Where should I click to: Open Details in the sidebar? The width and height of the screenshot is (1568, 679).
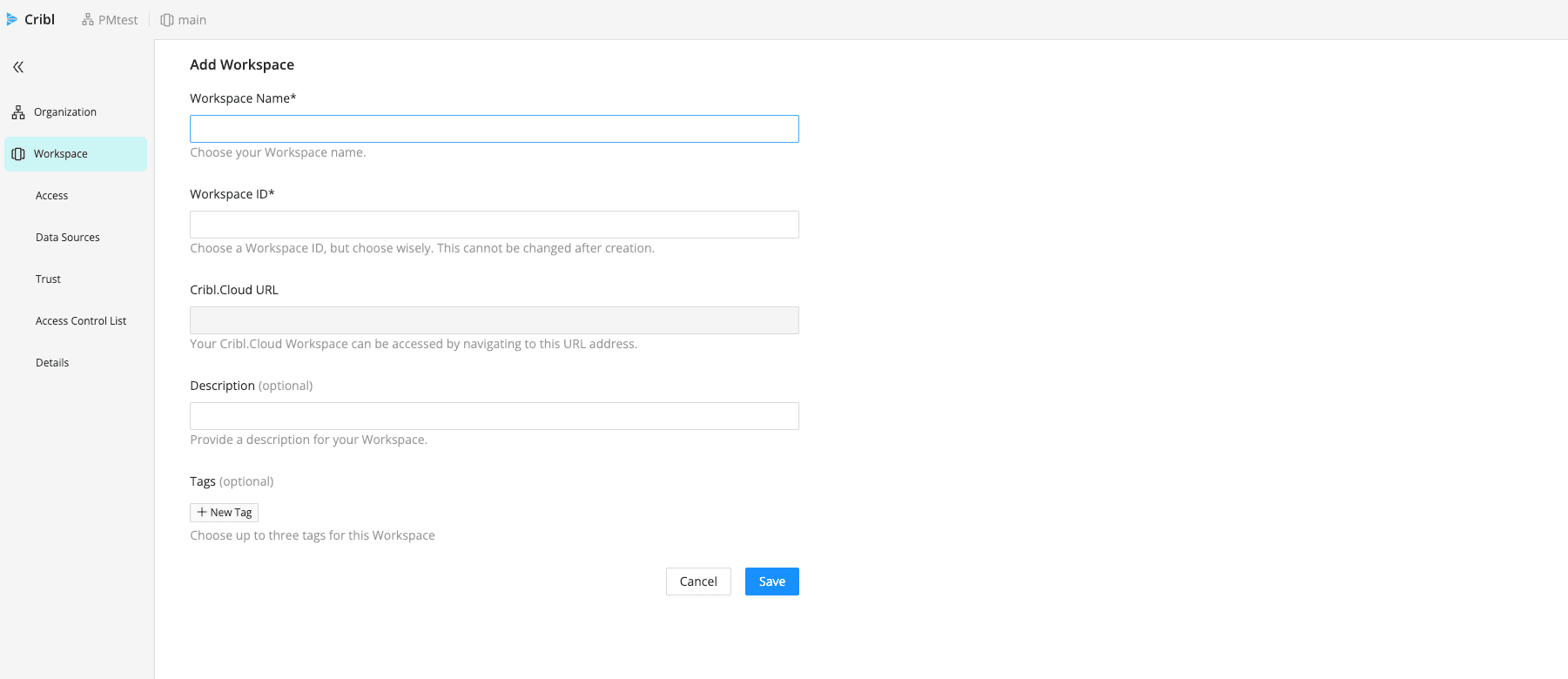[x=52, y=363]
